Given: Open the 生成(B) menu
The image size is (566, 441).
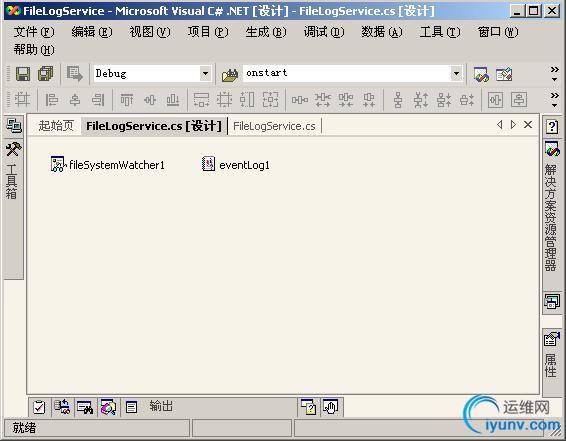Looking at the screenshot, I should click(x=266, y=32).
